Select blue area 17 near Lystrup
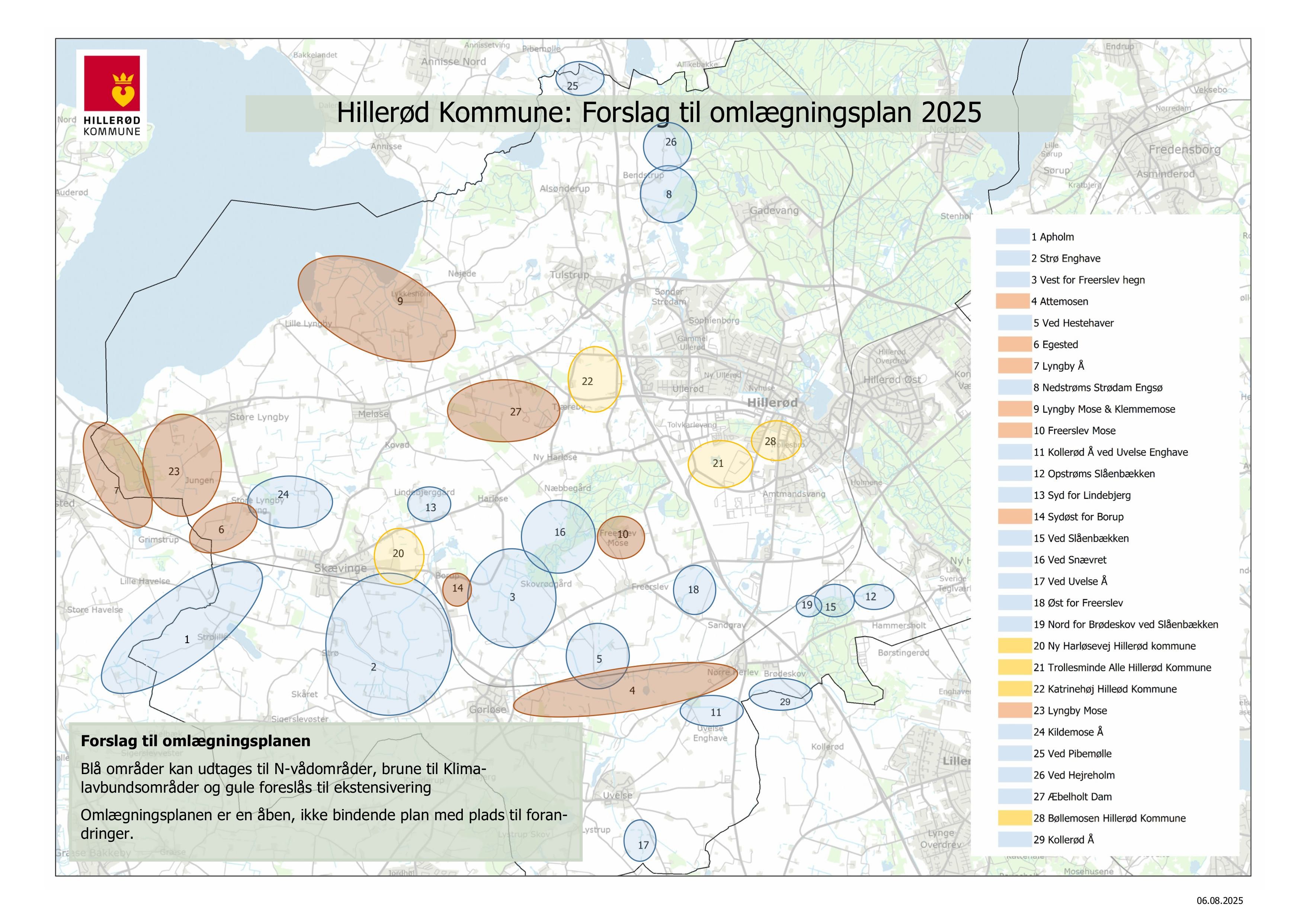1307x924 pixels. point(640,840)
